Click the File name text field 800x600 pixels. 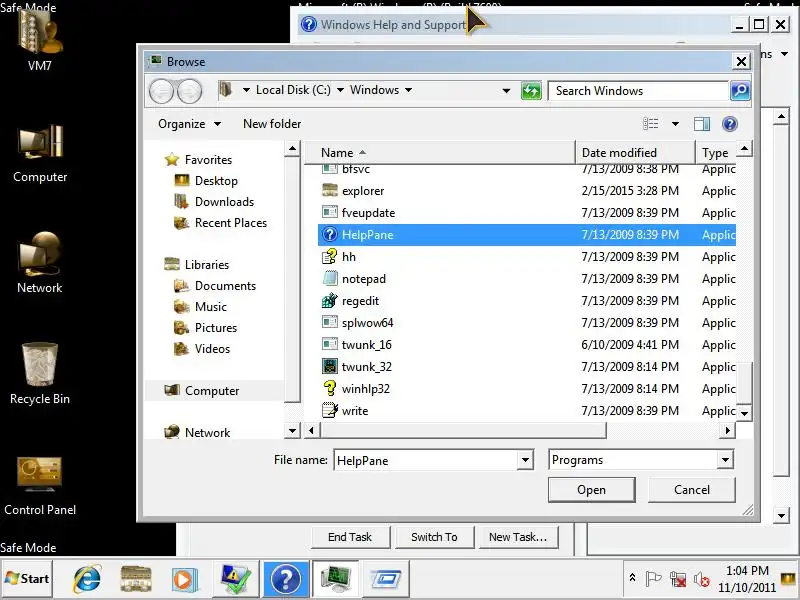point(426,460)
